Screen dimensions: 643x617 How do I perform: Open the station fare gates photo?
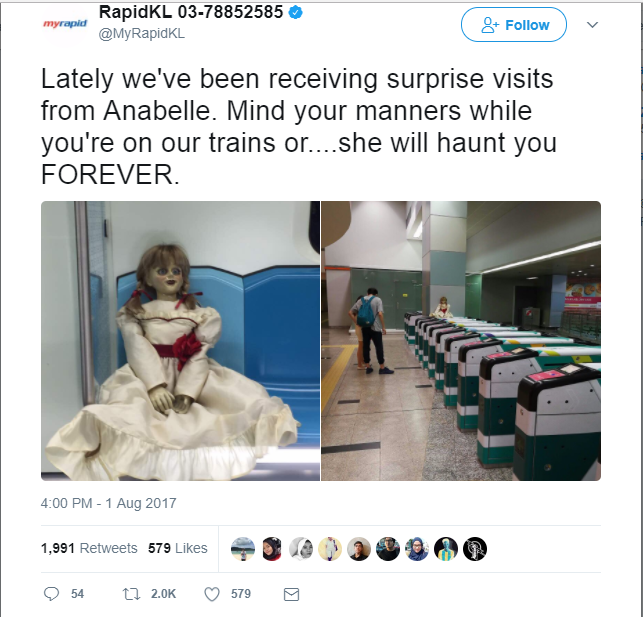(x=461, y=341)
